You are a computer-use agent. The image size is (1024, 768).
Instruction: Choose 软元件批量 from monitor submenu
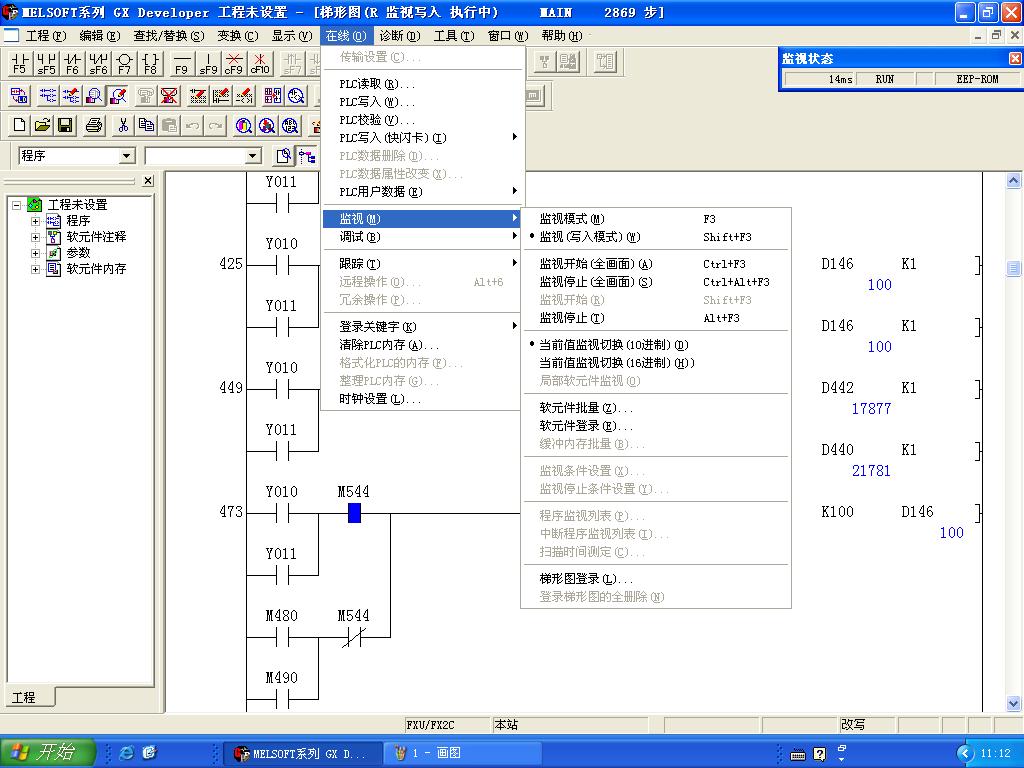[586, 408]
